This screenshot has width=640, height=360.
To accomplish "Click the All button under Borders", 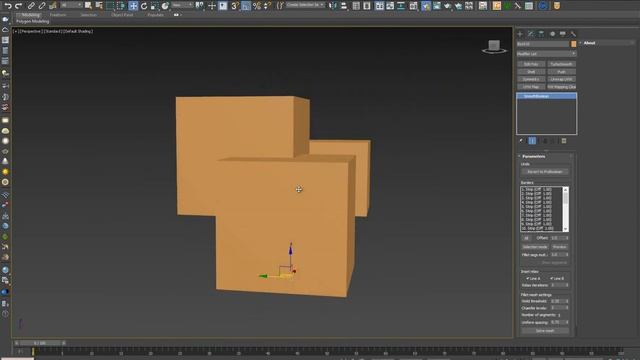I will pos(526,238).
